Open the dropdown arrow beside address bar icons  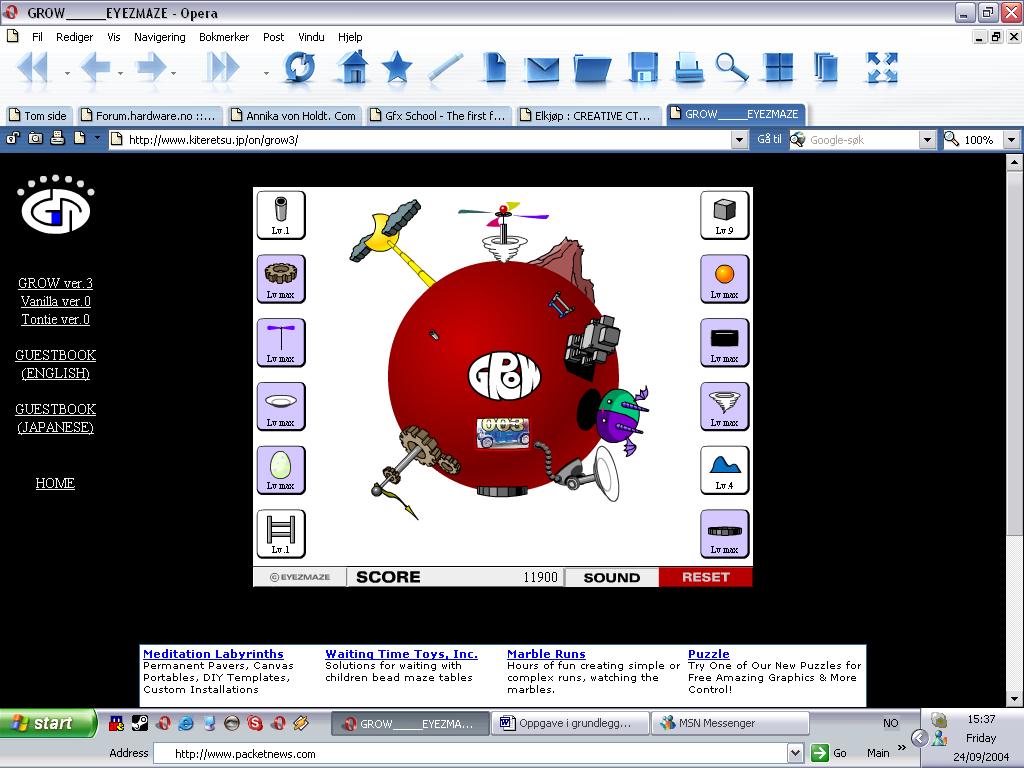click(x=97, y=138)
